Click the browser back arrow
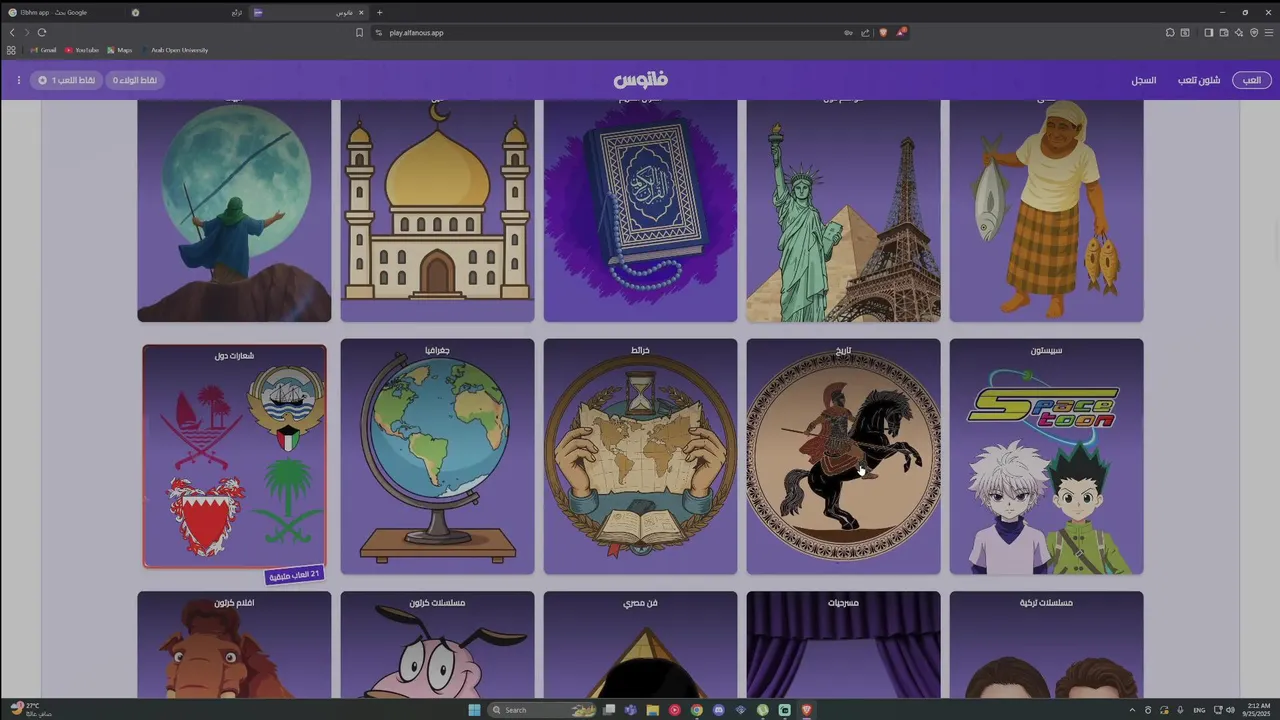This screenshot has height=720, width=1280. 12,32
